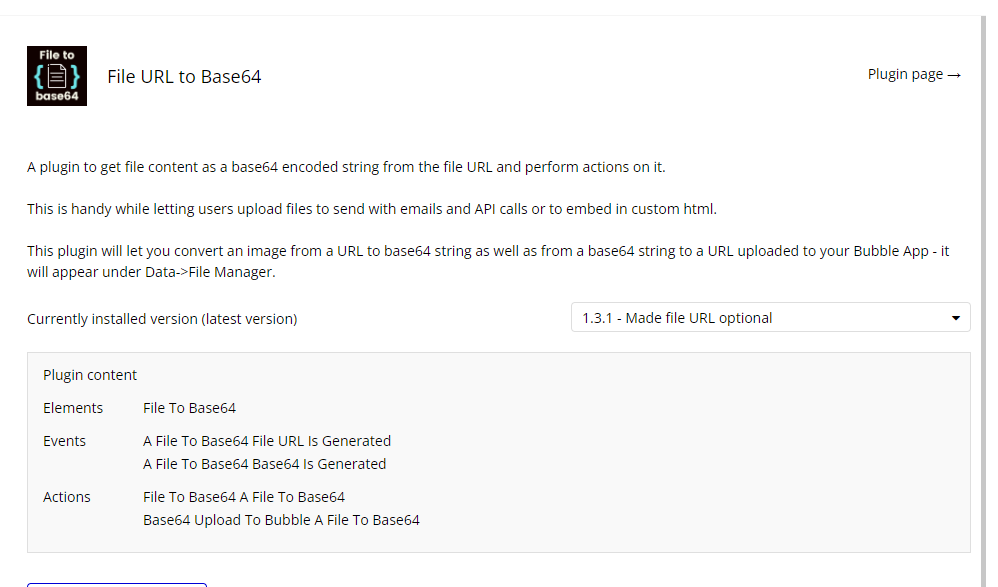998x587 pixels.
Task: Click the Base64 Is Generated event
Action: 264,464
